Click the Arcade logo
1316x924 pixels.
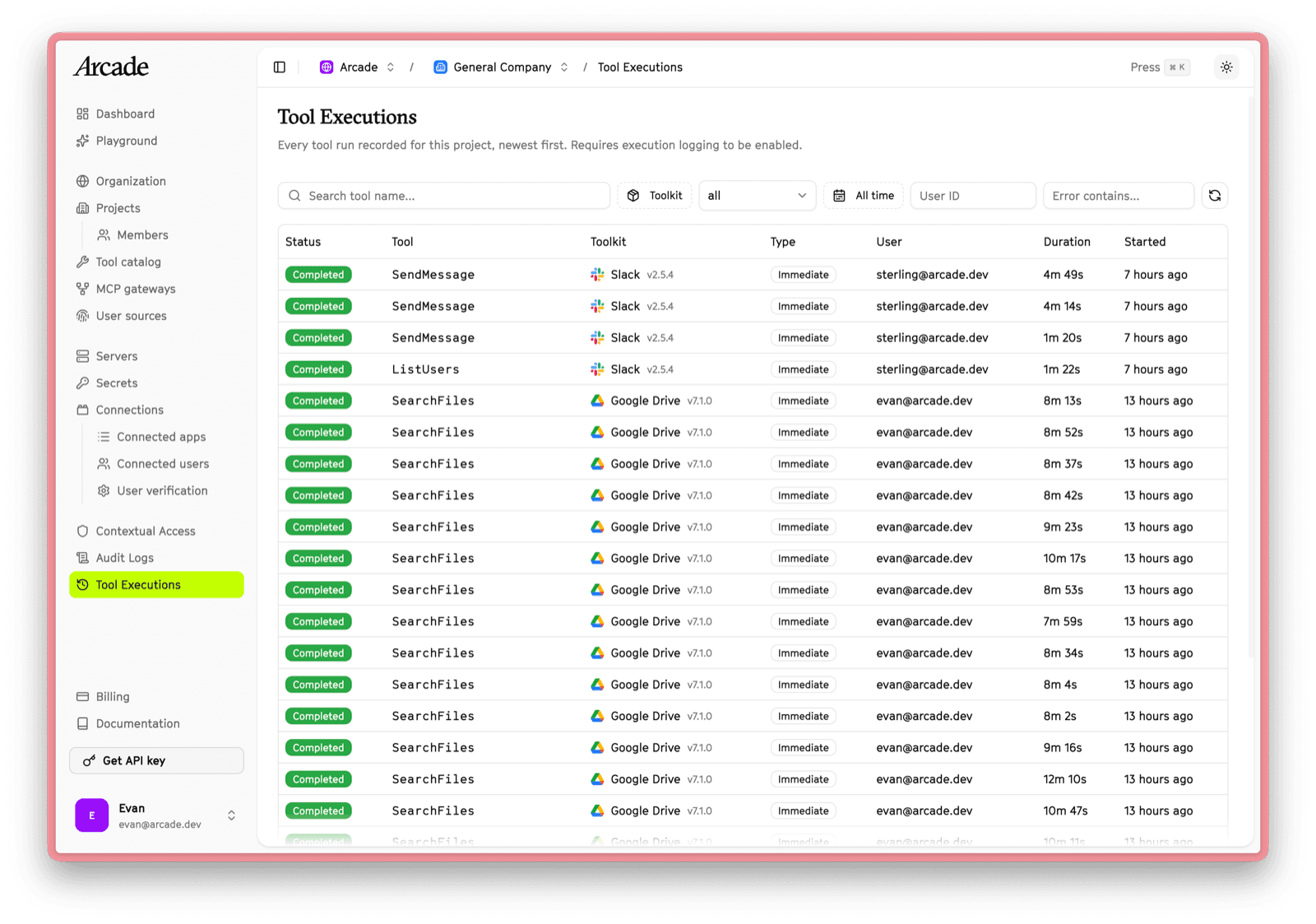click(x=112, y=67)
